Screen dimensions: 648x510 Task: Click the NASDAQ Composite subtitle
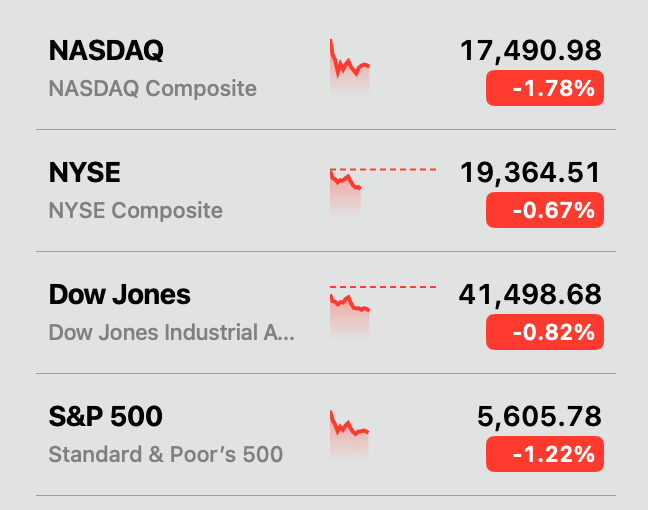(x=152, y=88)
